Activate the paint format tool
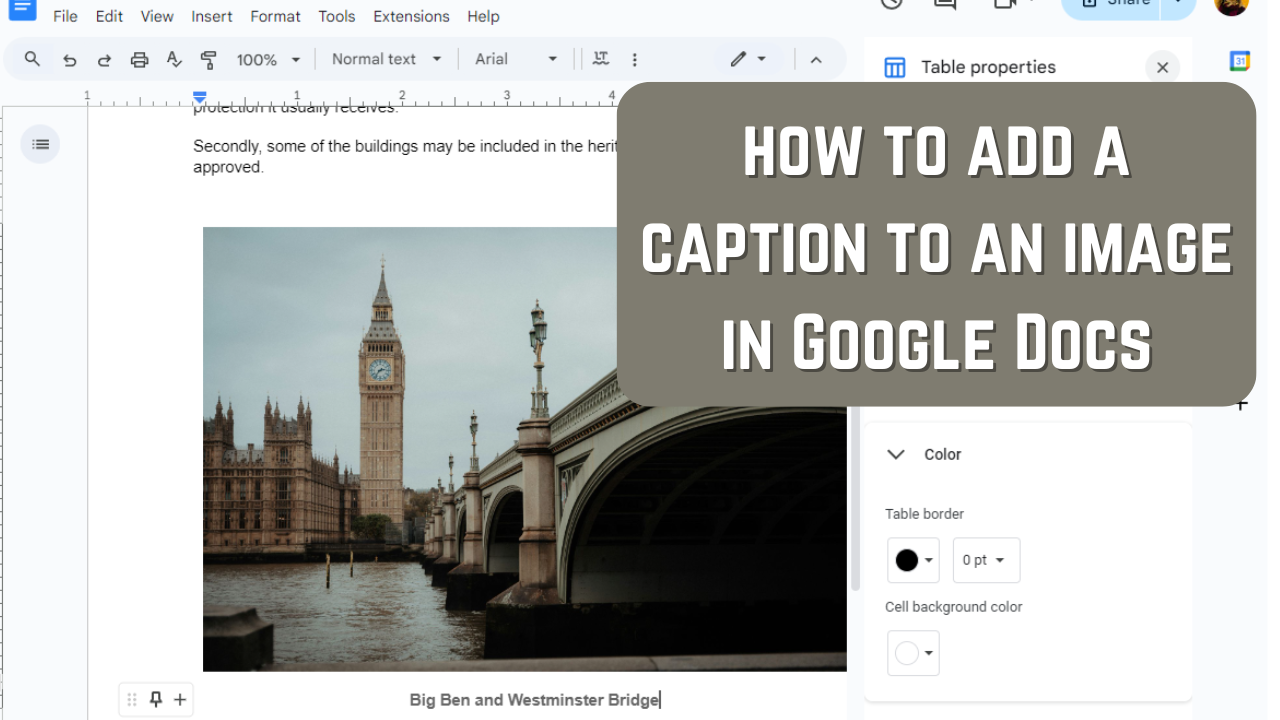The image size is (1280, 720). coord(209,60)
